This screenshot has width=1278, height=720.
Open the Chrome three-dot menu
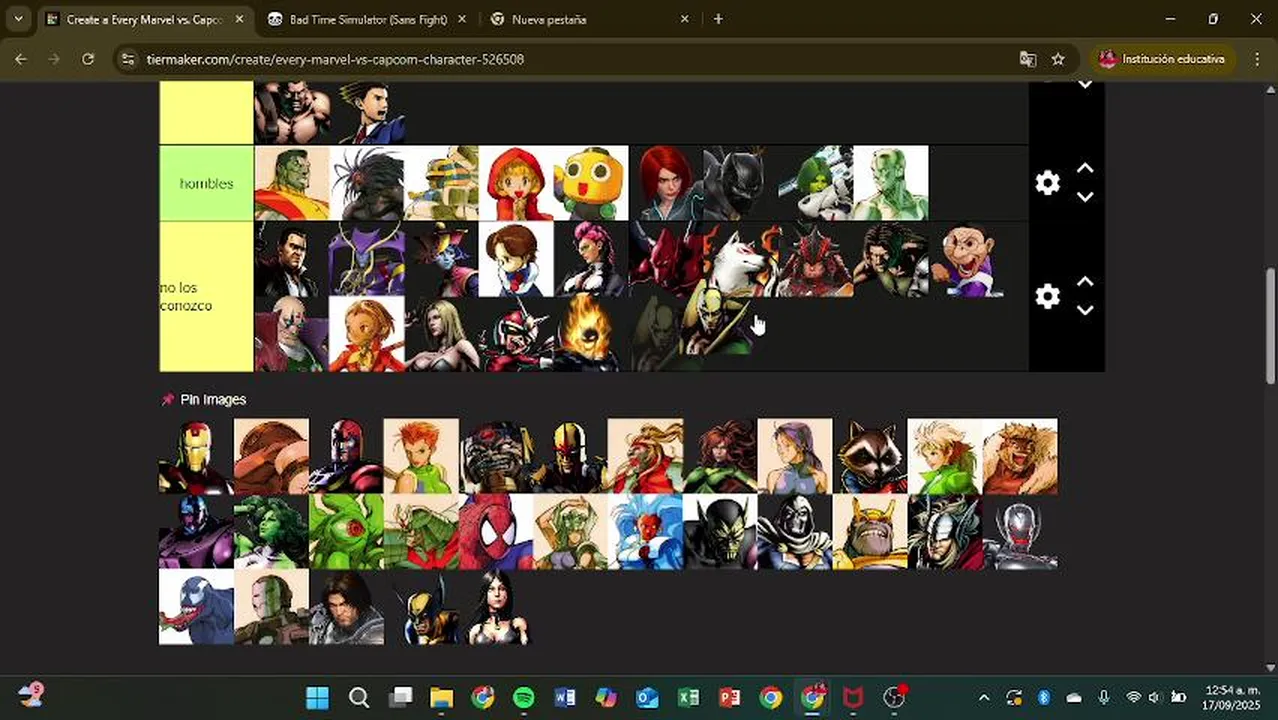[x=1257, y=59]
